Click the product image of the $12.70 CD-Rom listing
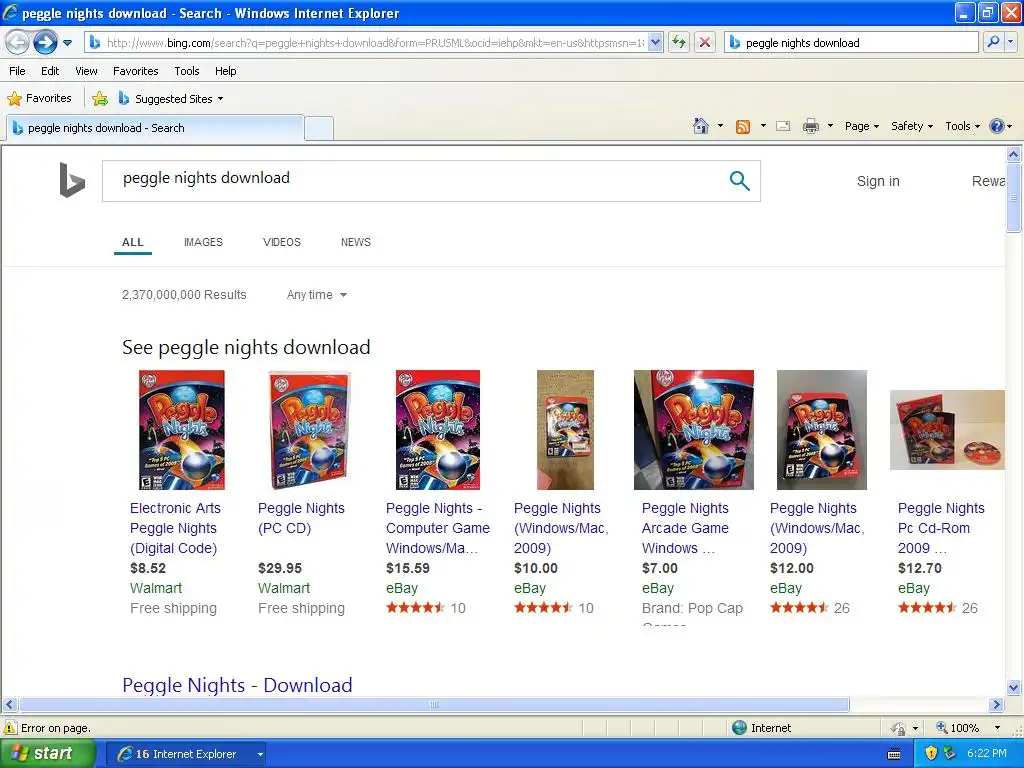The image size is (1024, 768). 947,430
